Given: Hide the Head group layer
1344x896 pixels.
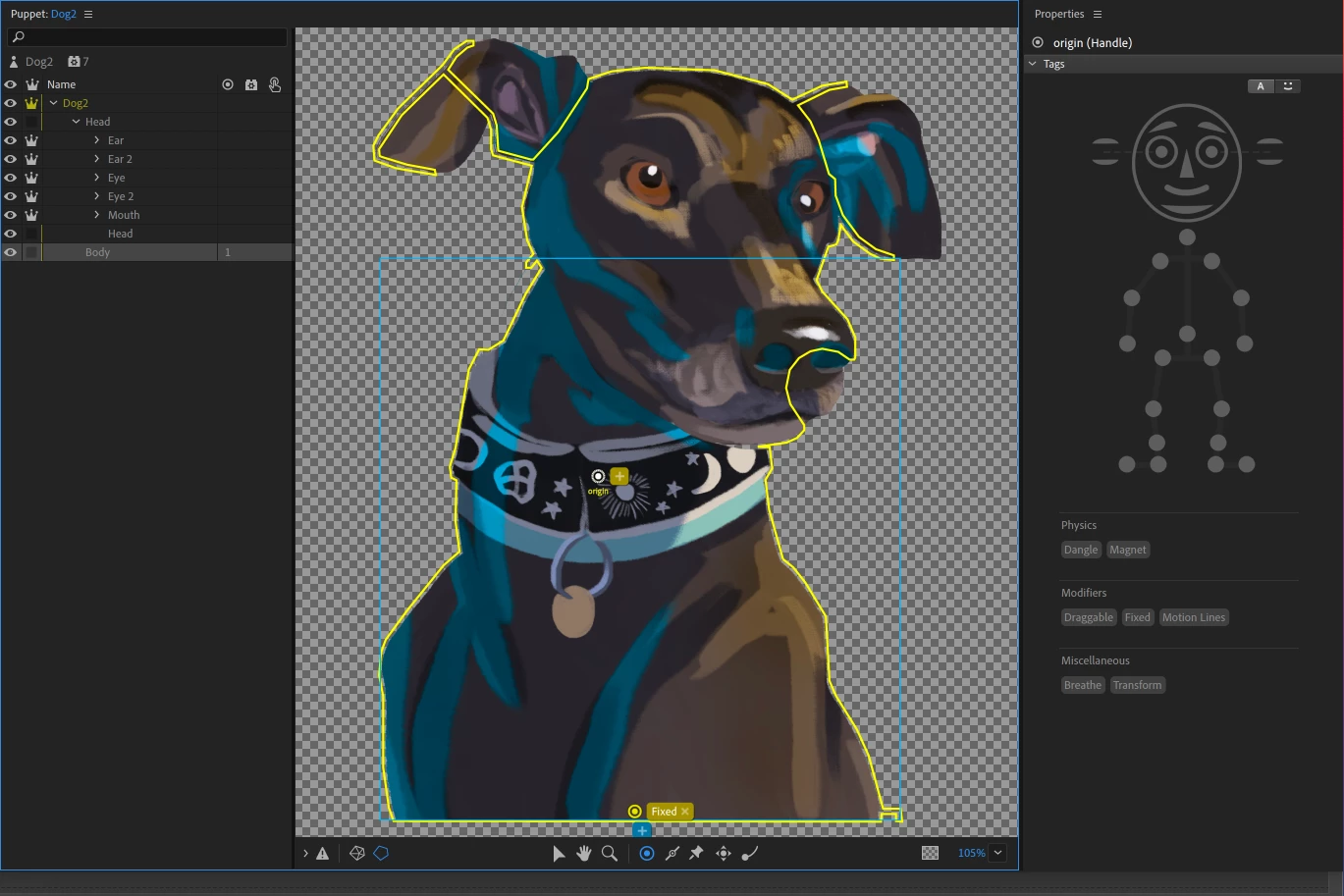Looking at the screenshot, I should [x=11, y=122].
